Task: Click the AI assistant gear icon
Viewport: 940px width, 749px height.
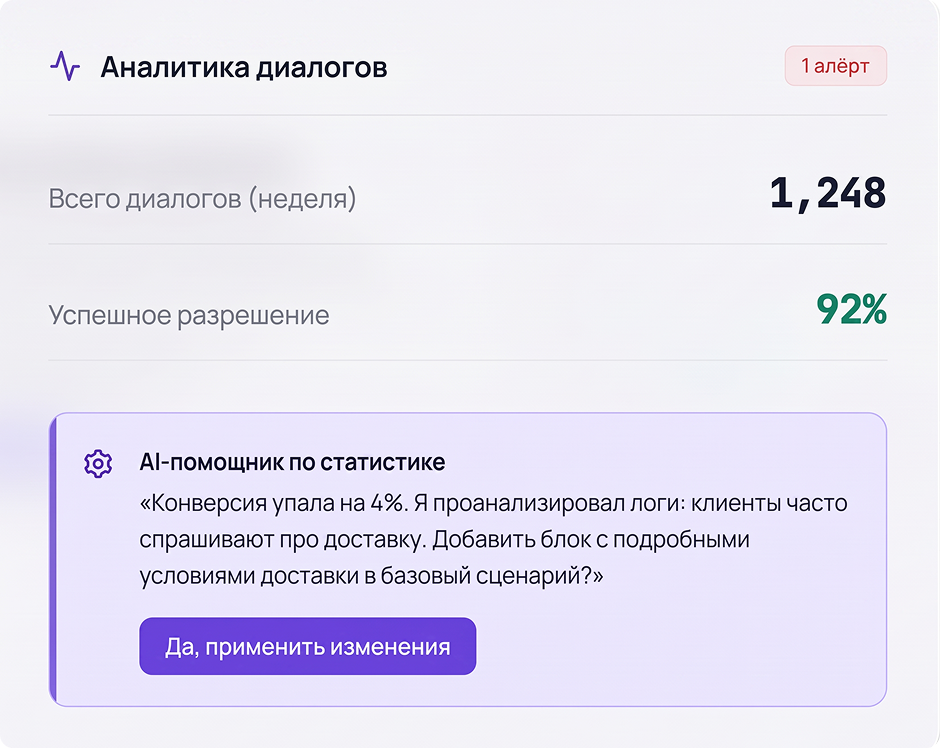Action: 98,464
